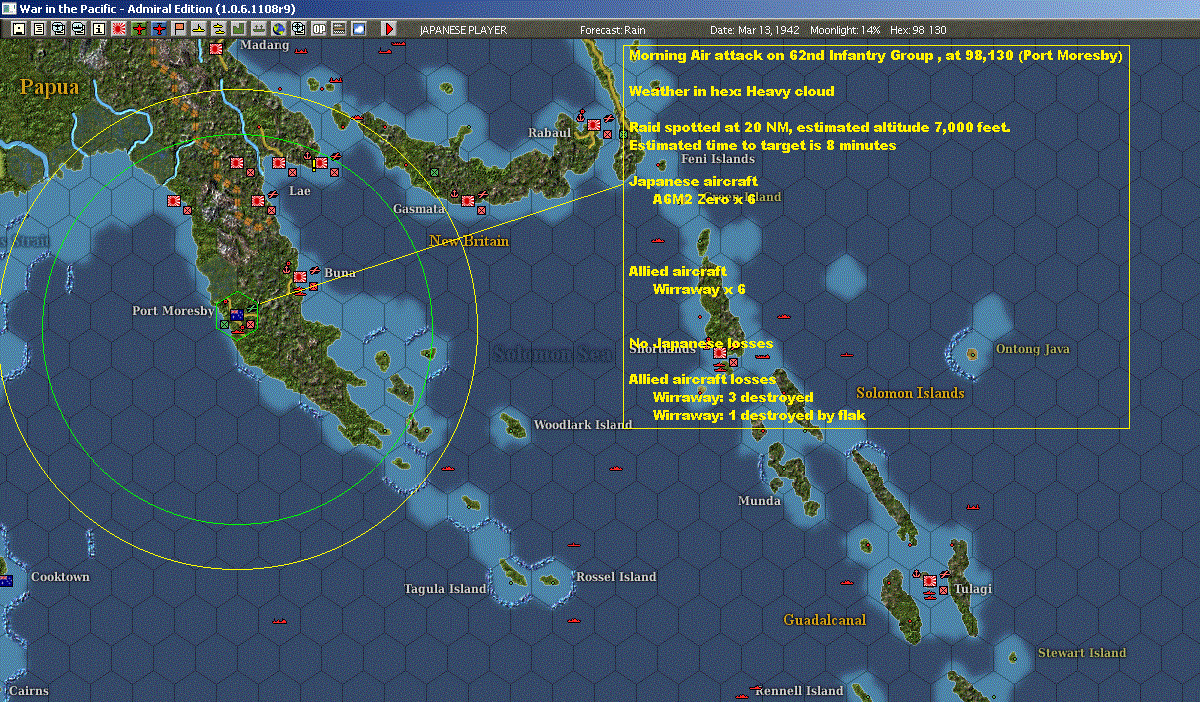Click the red plane on blue icon
The height and width of the screenshot is (702, 1200).
tap(158, 29)
